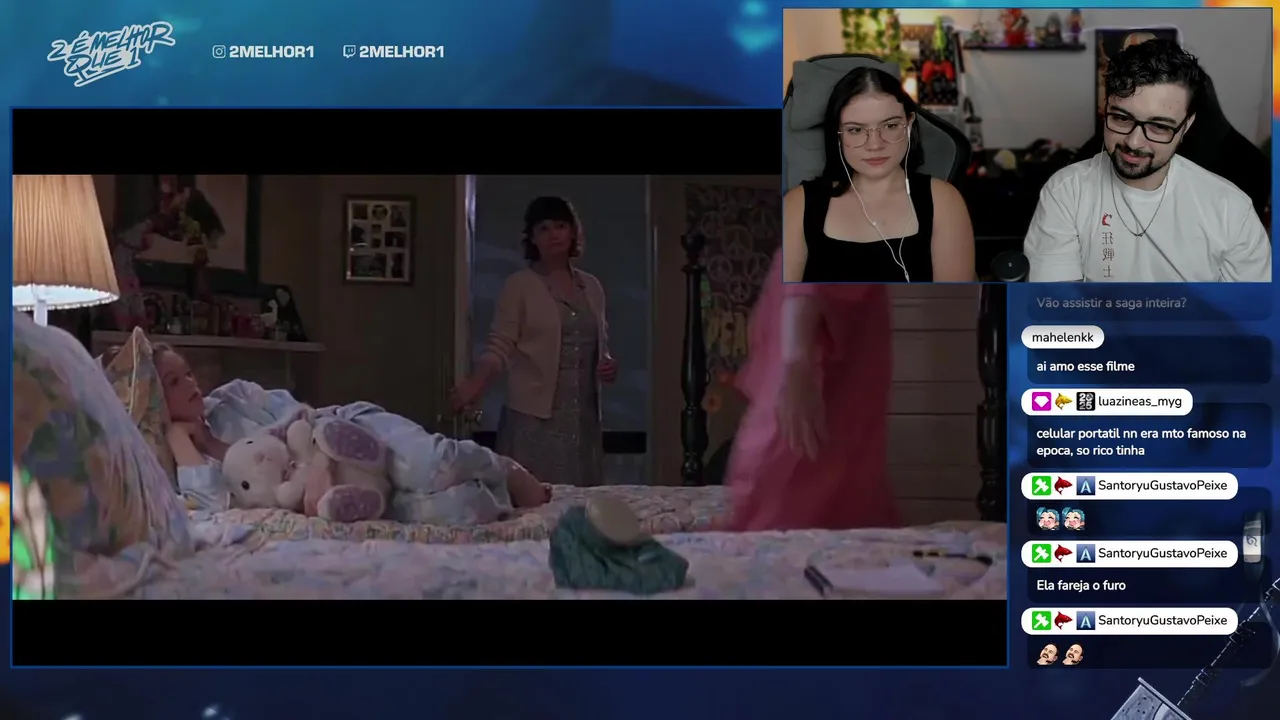Click the message 'ai amo esse filme'
This screenshot has height=720, width=1280.
point(1085,367)
